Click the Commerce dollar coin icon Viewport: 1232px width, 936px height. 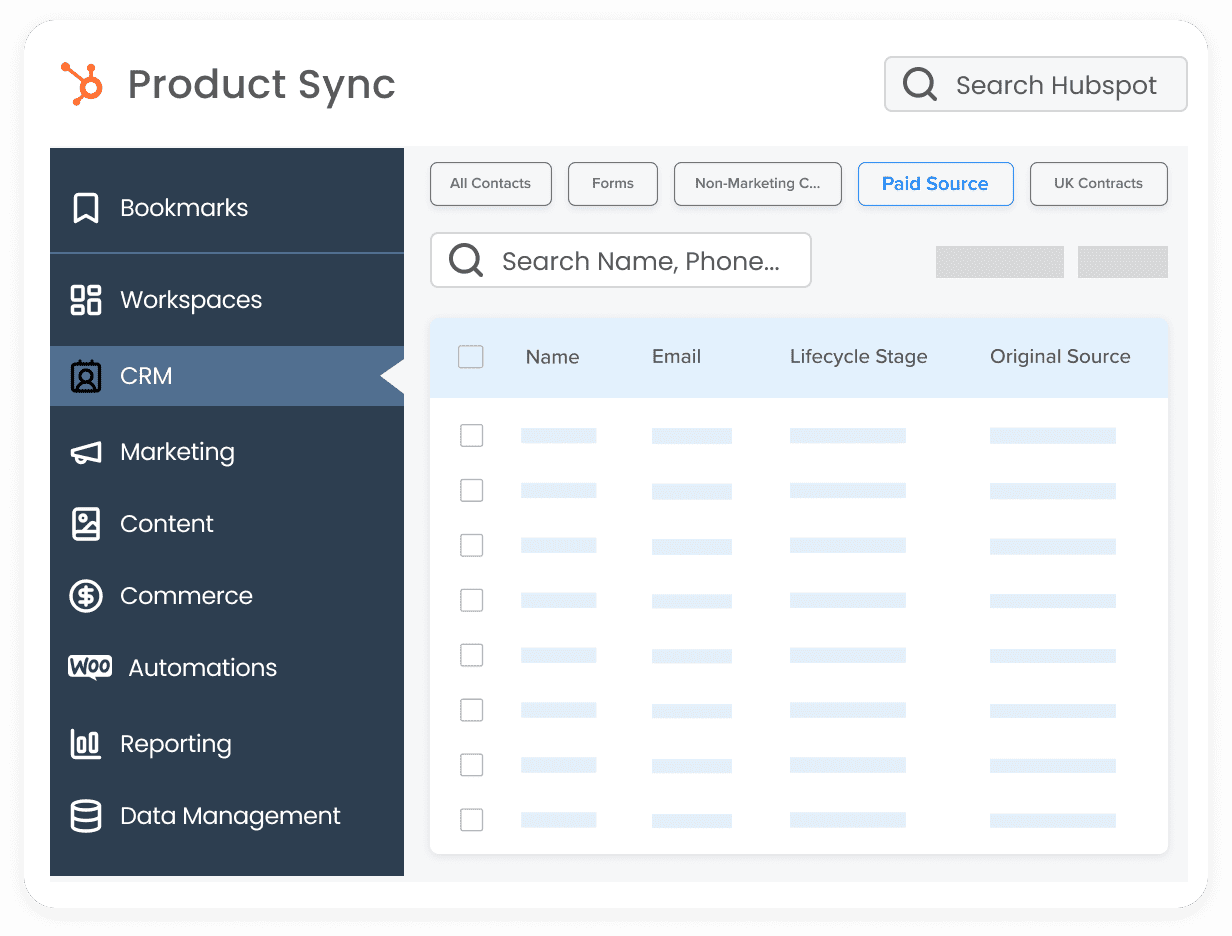[x=86, y=596]
